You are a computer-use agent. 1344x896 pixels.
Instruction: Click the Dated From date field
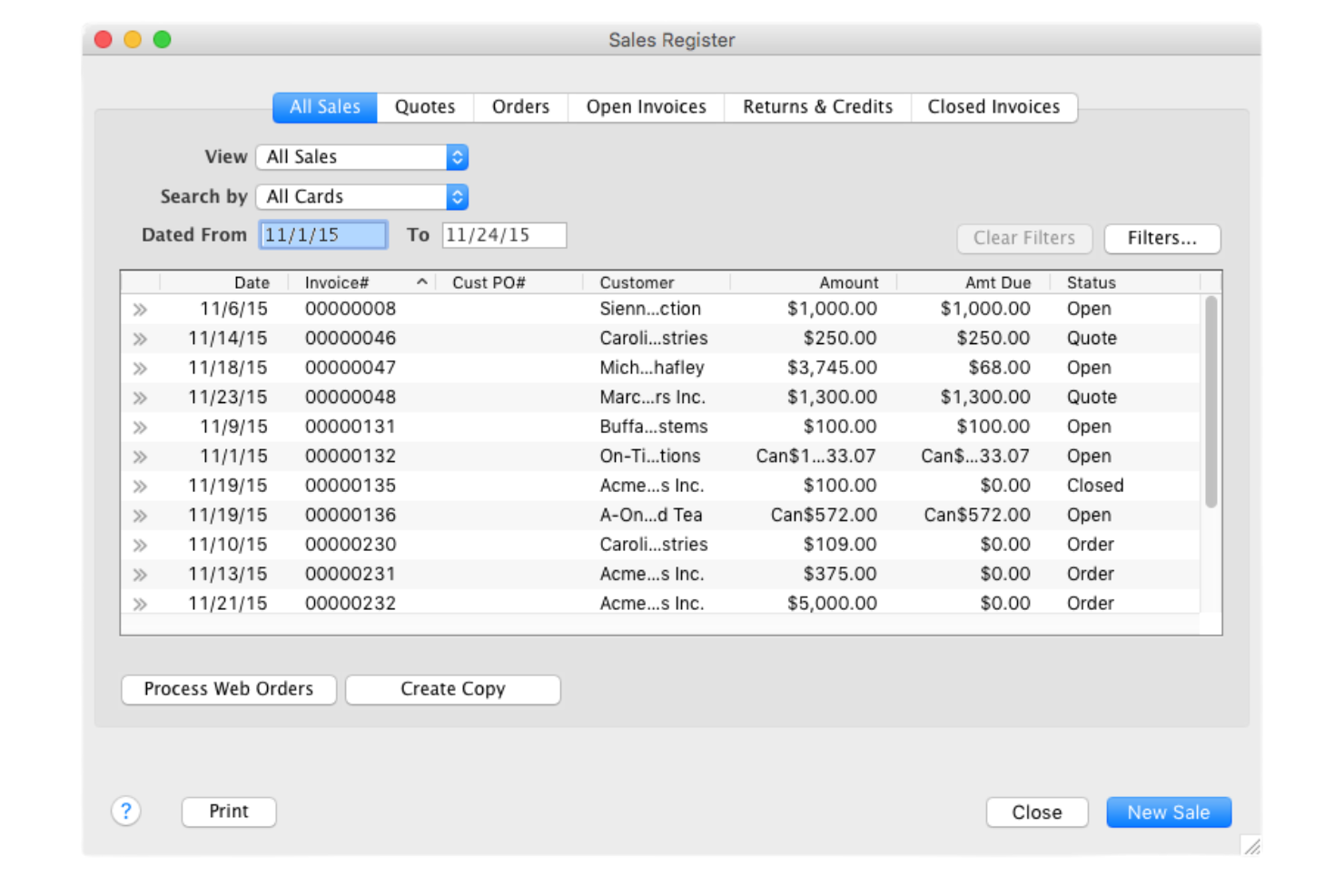pos(323,235)
